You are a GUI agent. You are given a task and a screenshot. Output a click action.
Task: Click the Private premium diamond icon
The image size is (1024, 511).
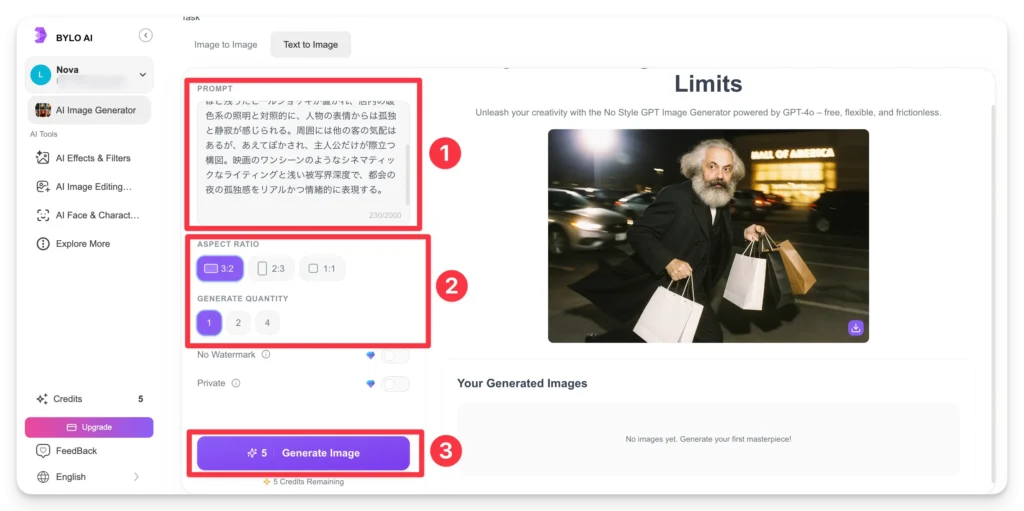coord(370,384)
